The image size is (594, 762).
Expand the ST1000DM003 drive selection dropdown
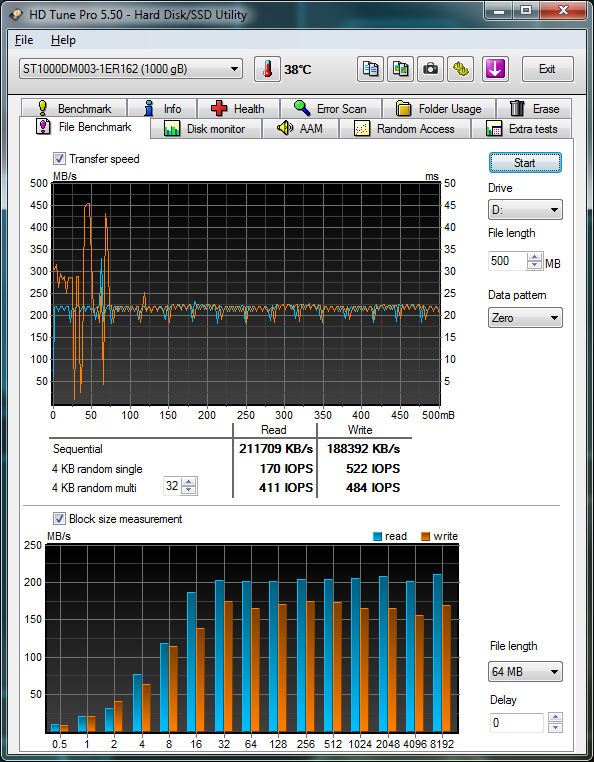tap(131, 69)
